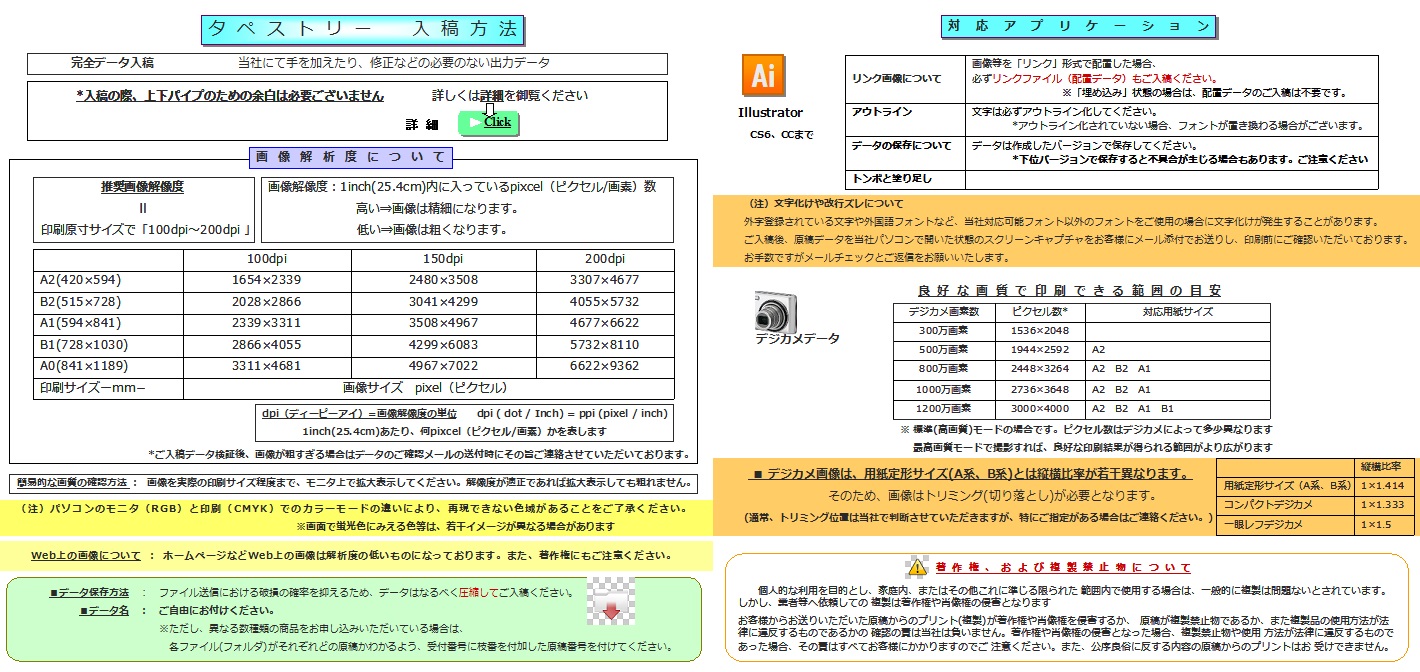The width and height of the screenshot is (1420, 672).
Task: Click the Adobe Illustrator Ai icon
Action: [x=763, y=76]
